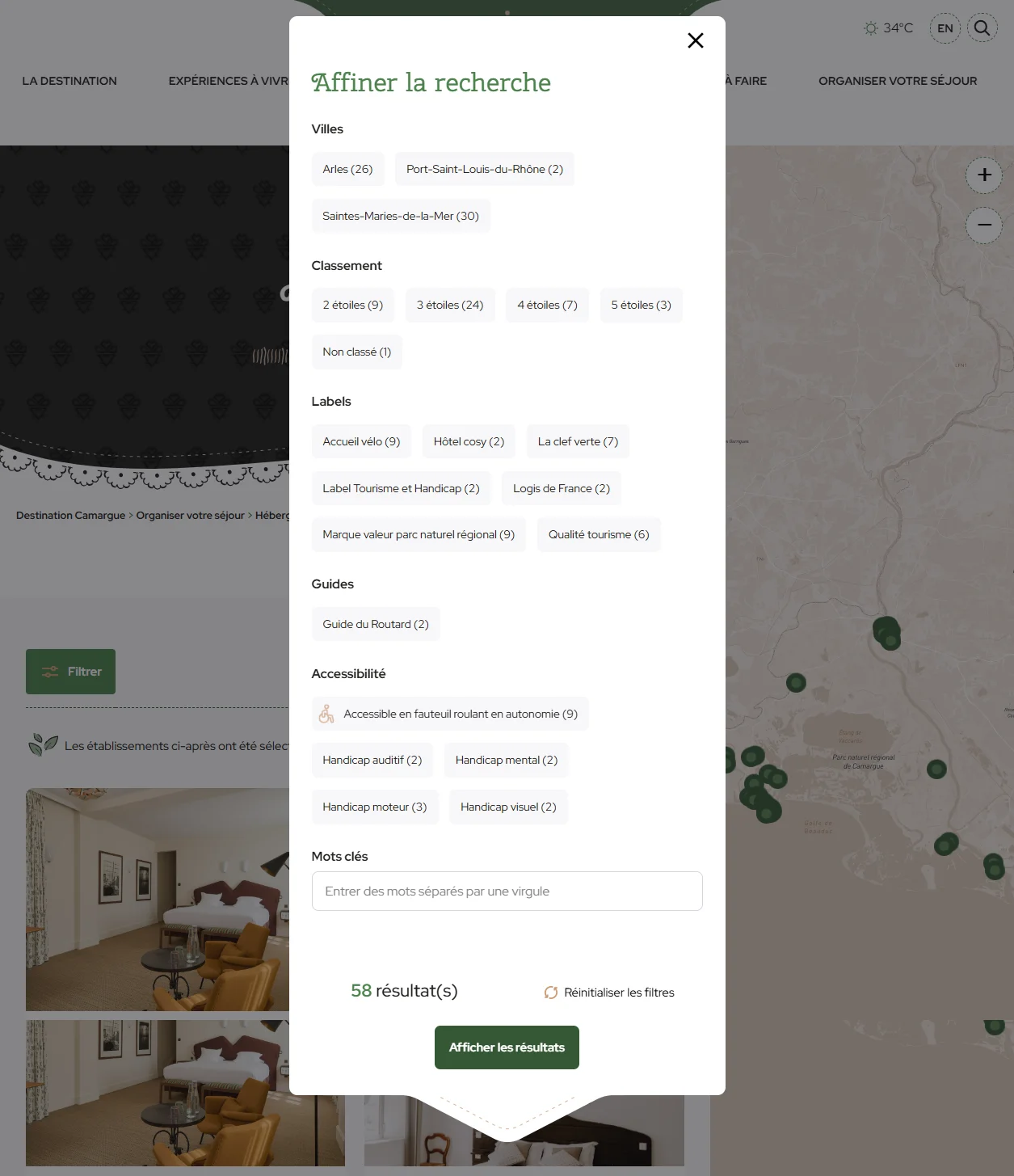
Task: Go to Organiser votre séjour breadcrumb
Action: [190, 516]
